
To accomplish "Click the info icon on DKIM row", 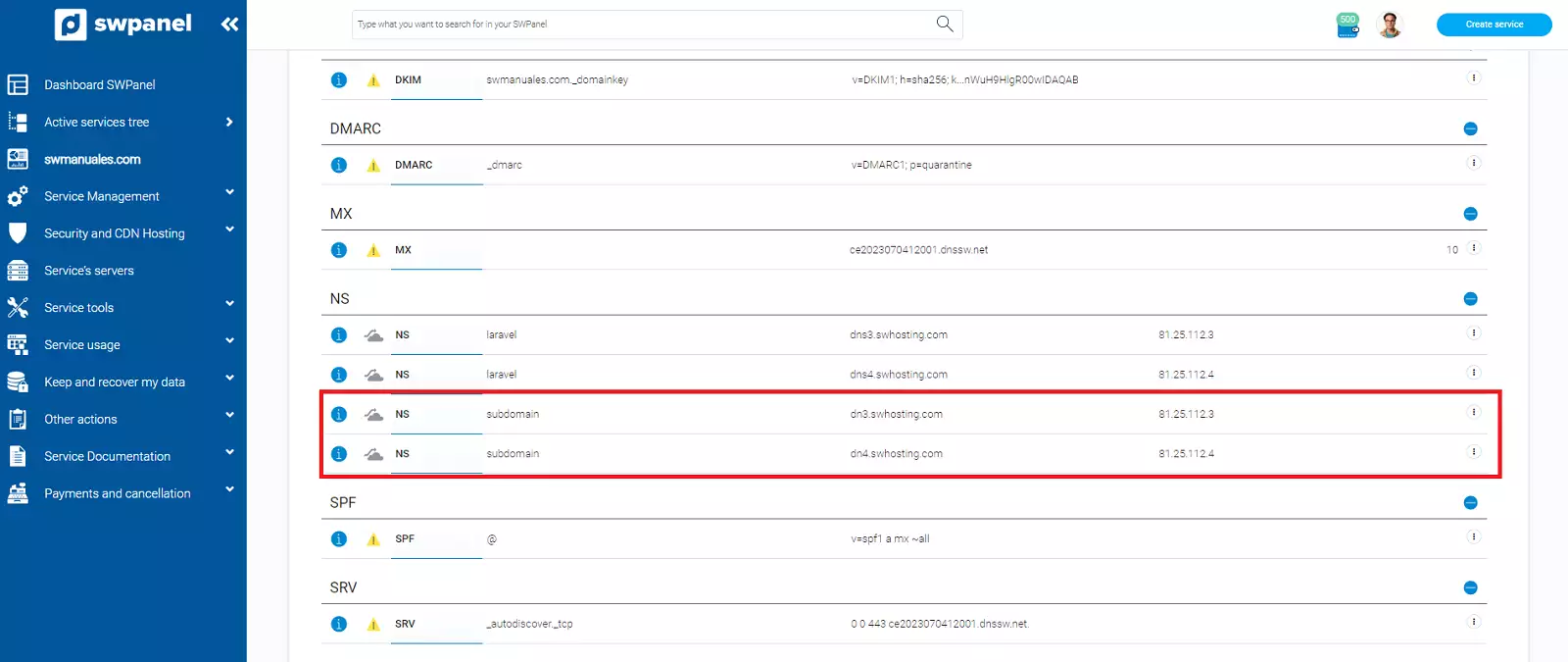I will tap(339, 80).
